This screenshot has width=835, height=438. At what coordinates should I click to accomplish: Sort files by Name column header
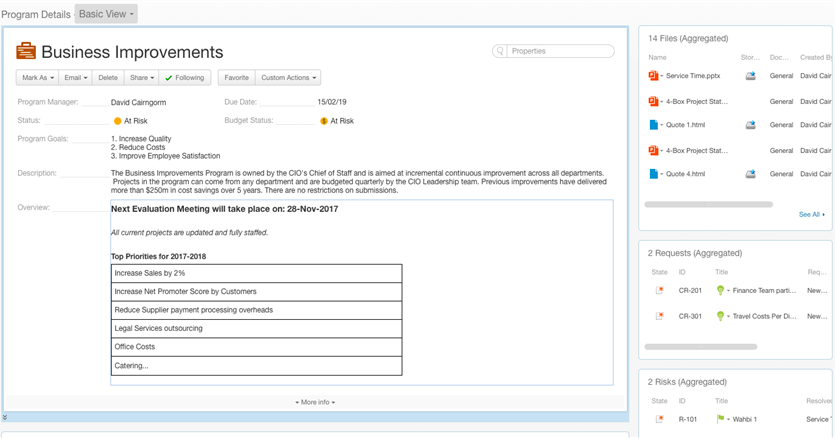click(x=657, y=58)
